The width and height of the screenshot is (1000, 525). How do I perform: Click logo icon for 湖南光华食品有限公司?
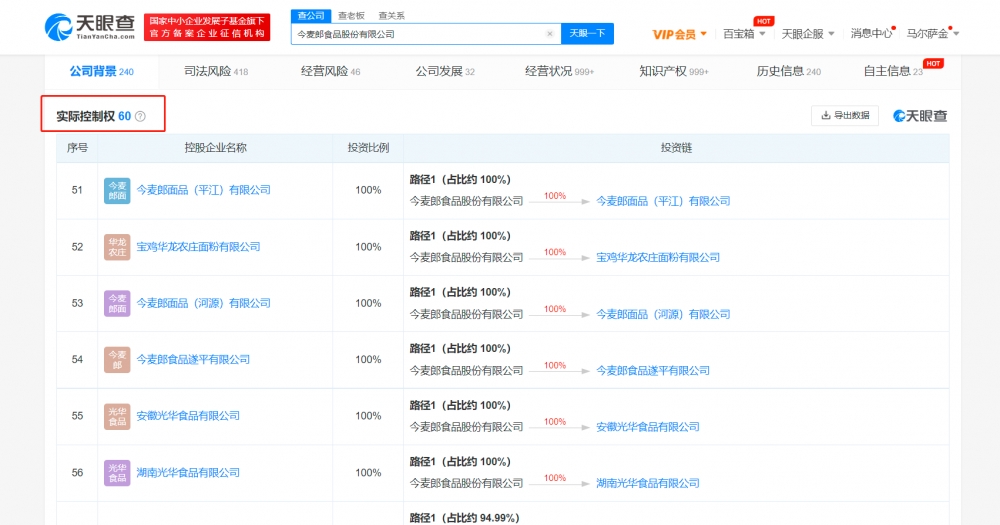(x=117, y=473)
